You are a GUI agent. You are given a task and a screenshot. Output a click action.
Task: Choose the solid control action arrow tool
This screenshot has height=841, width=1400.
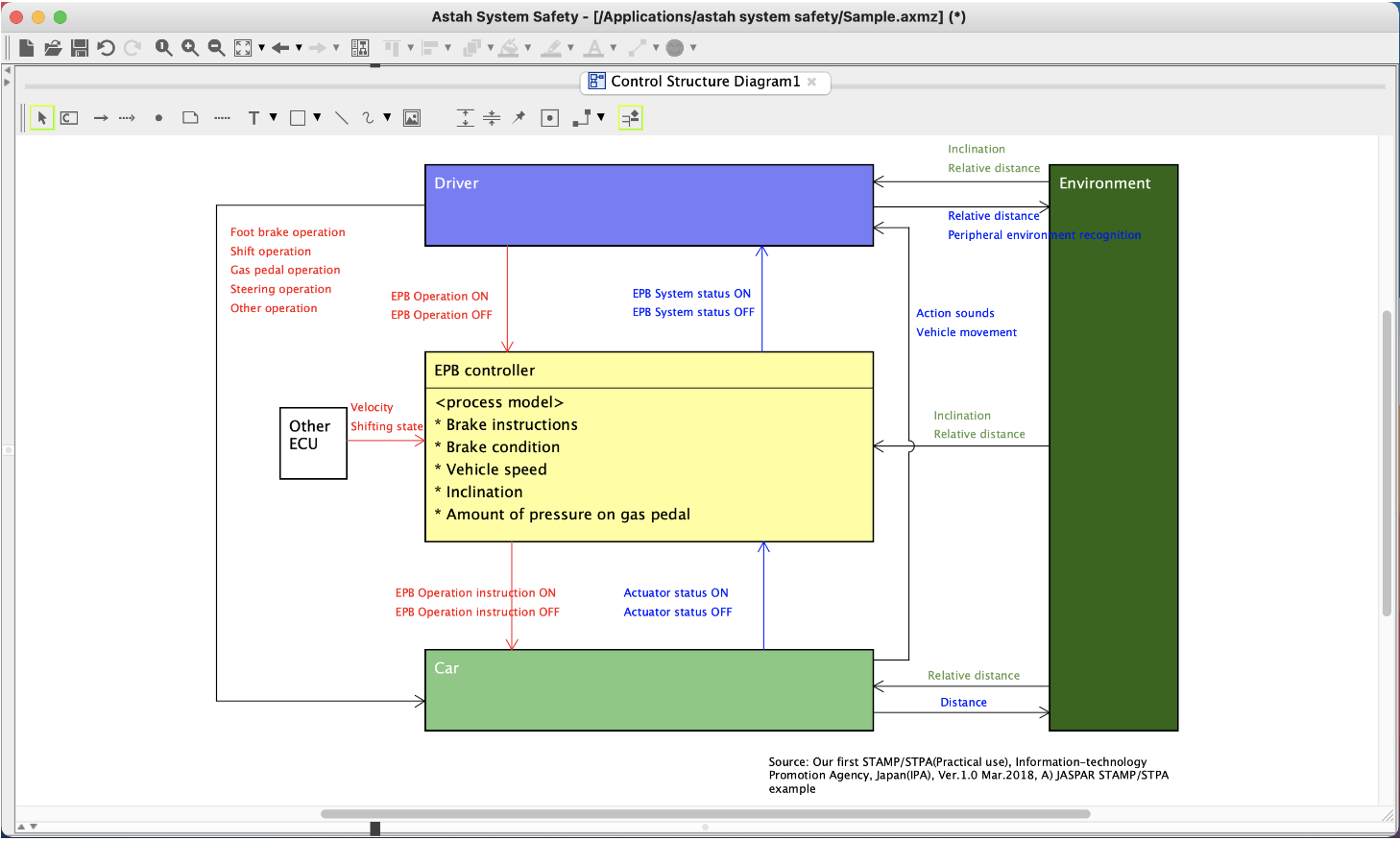pos(100,117)
